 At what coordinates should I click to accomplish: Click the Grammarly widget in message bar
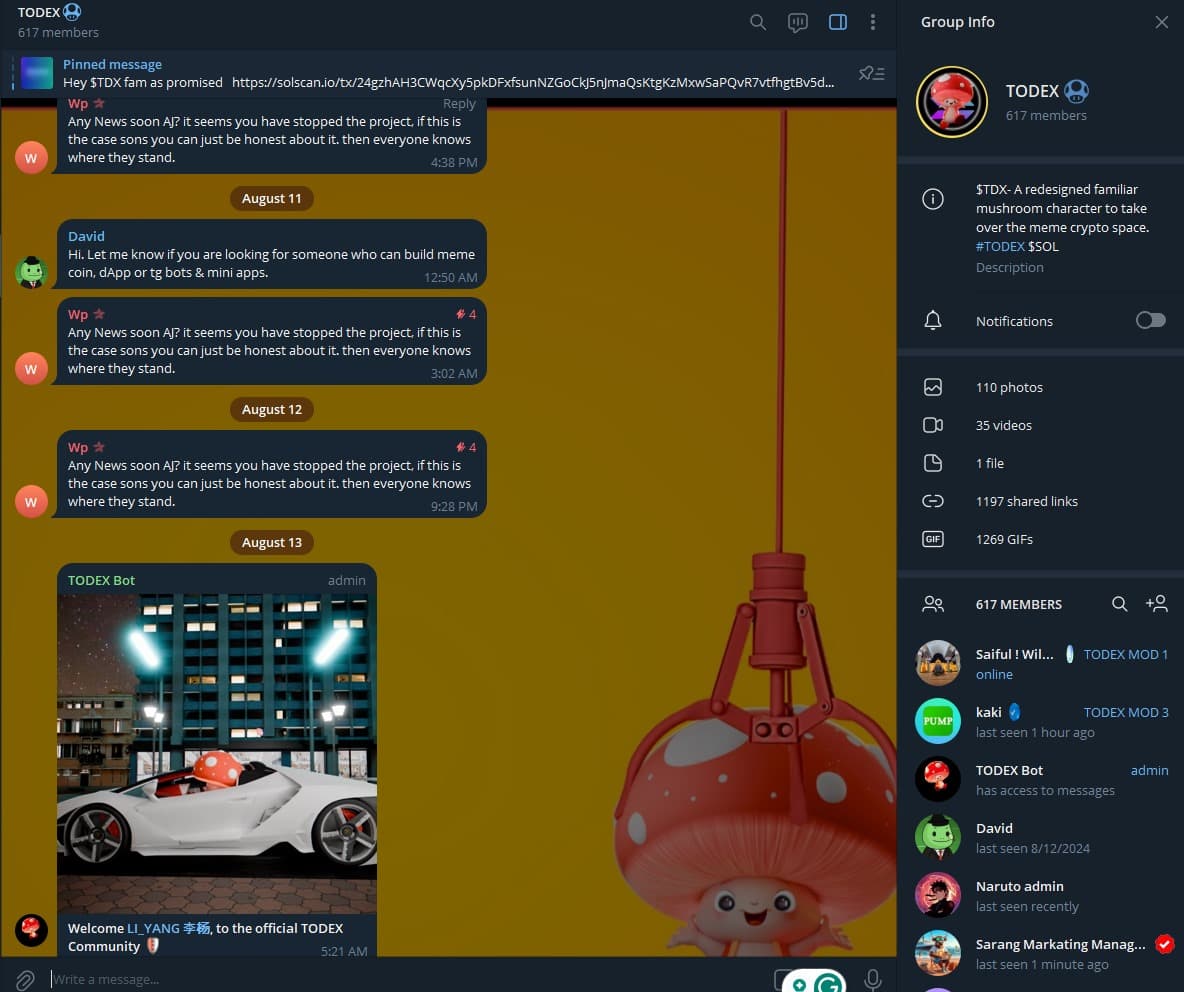[813, 981]
